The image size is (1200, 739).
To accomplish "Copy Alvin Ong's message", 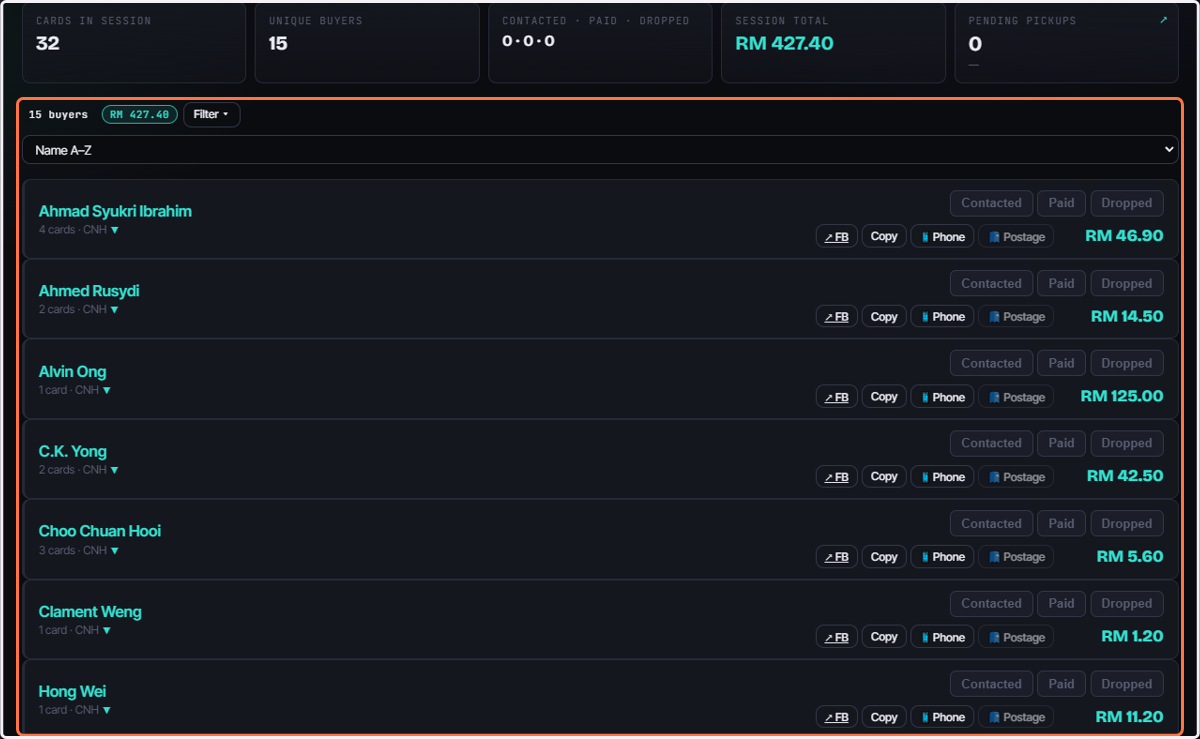I will click(884, 397).
